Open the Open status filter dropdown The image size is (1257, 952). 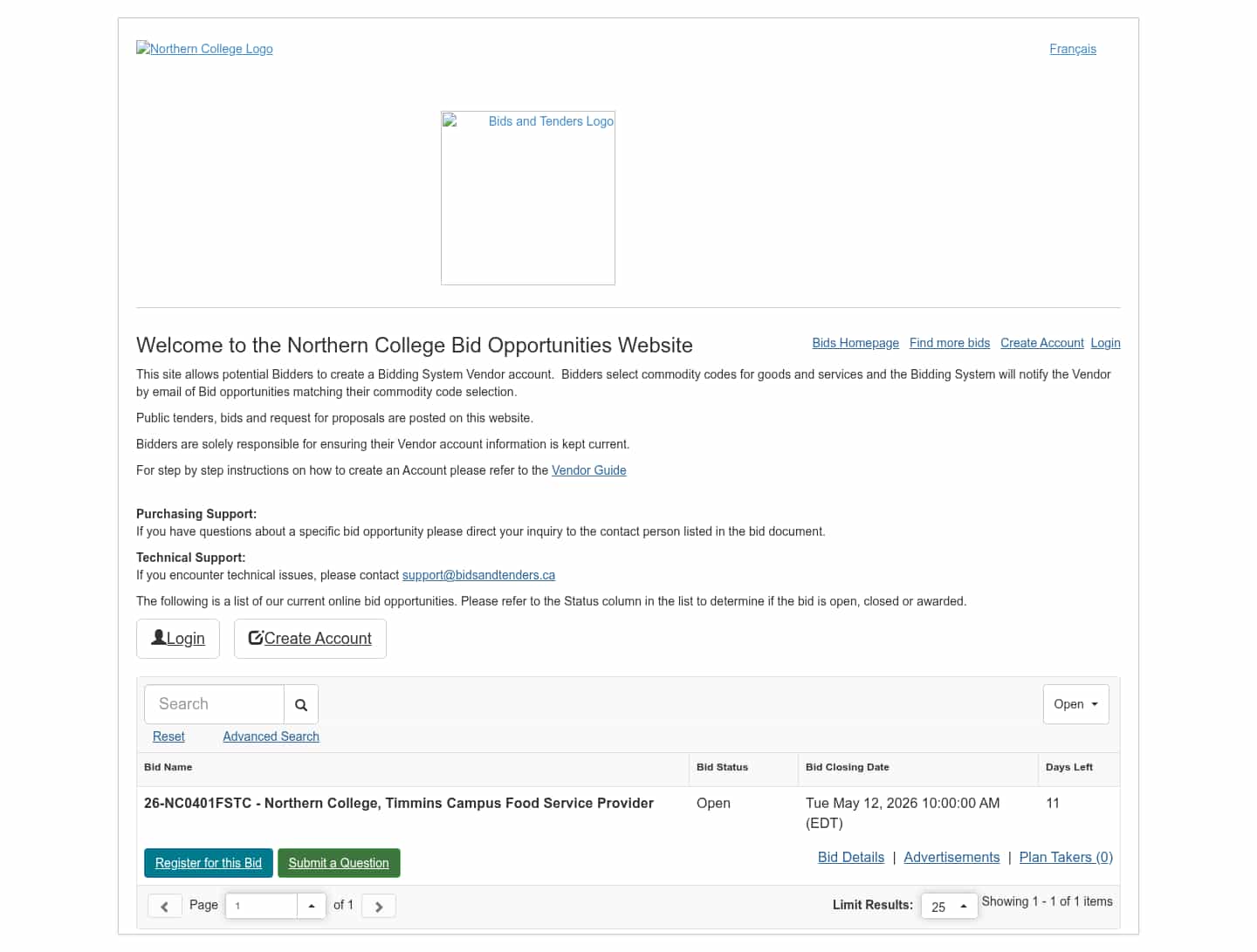(1076, 704)
